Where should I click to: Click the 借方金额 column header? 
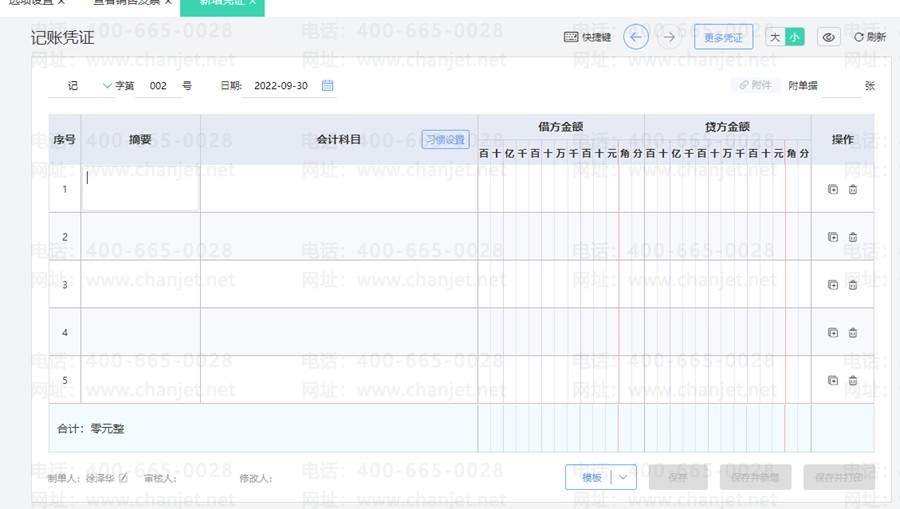[x=561, y=127]
